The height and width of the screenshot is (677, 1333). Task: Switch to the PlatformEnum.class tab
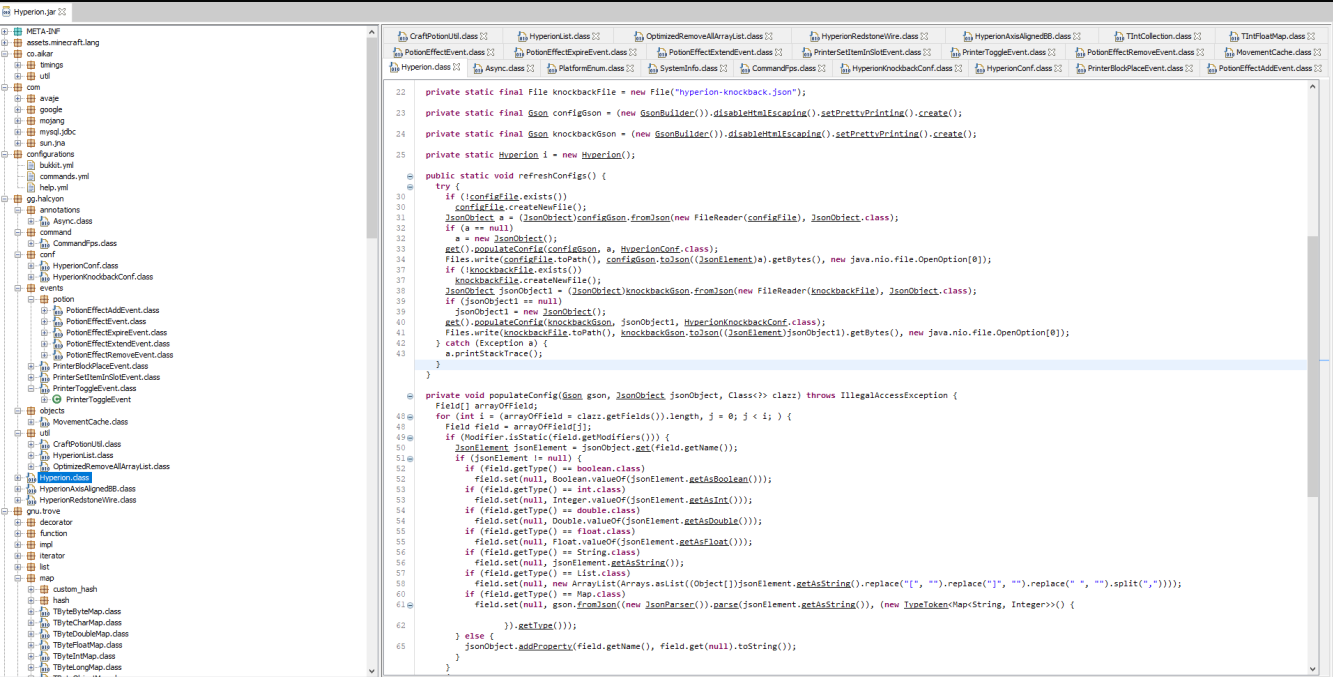[x=591, y=68]
